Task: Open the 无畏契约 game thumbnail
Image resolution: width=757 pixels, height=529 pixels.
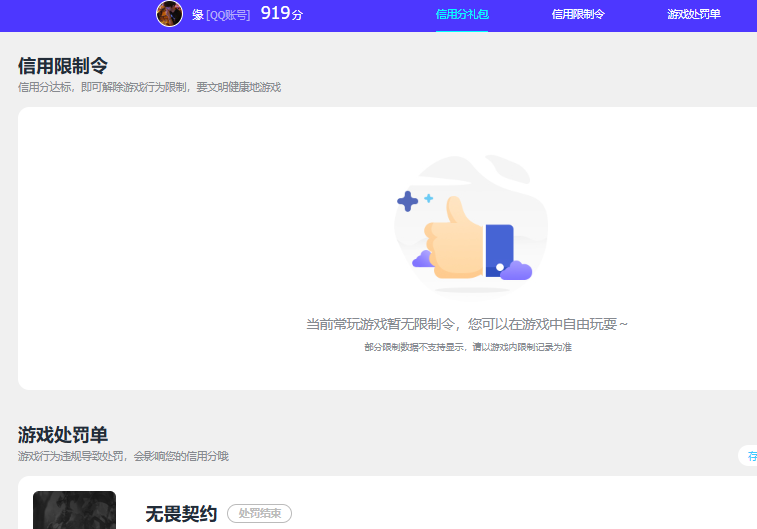Action: point(74,510)
